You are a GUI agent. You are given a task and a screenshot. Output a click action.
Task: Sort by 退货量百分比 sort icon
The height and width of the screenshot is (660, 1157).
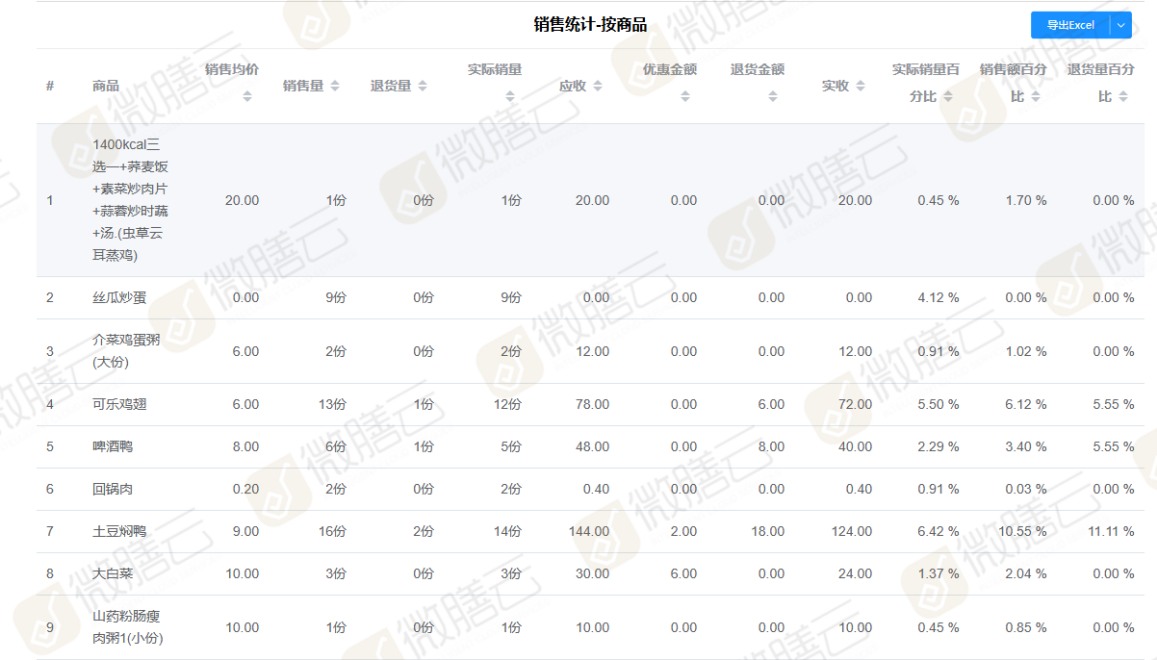pos(1123,97)
